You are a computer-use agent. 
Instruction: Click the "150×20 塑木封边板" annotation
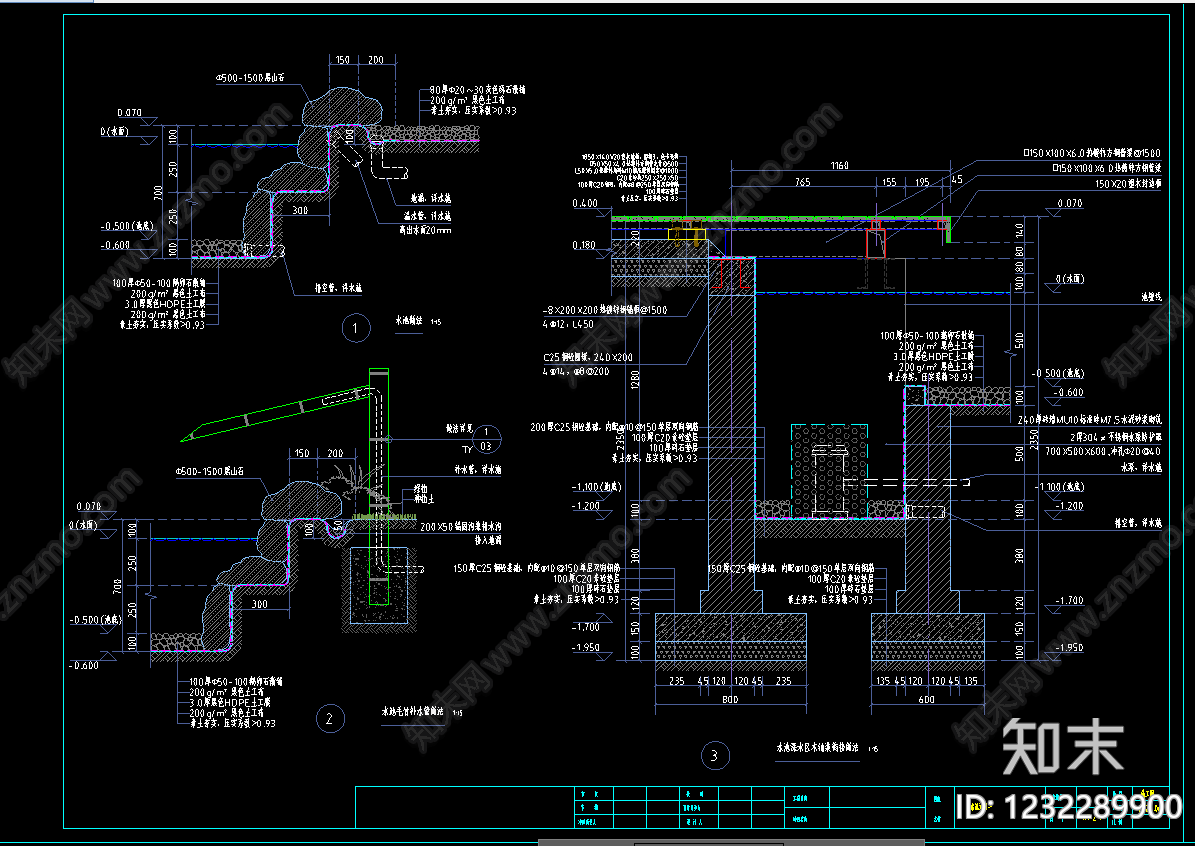[1128, 184]
